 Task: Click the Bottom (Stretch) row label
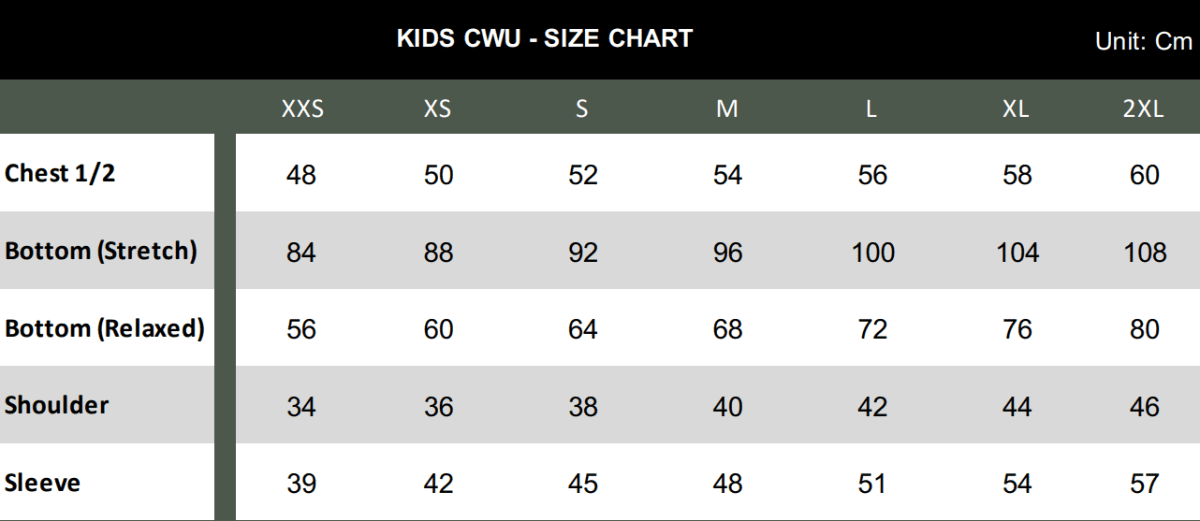[x=101, y=251]
